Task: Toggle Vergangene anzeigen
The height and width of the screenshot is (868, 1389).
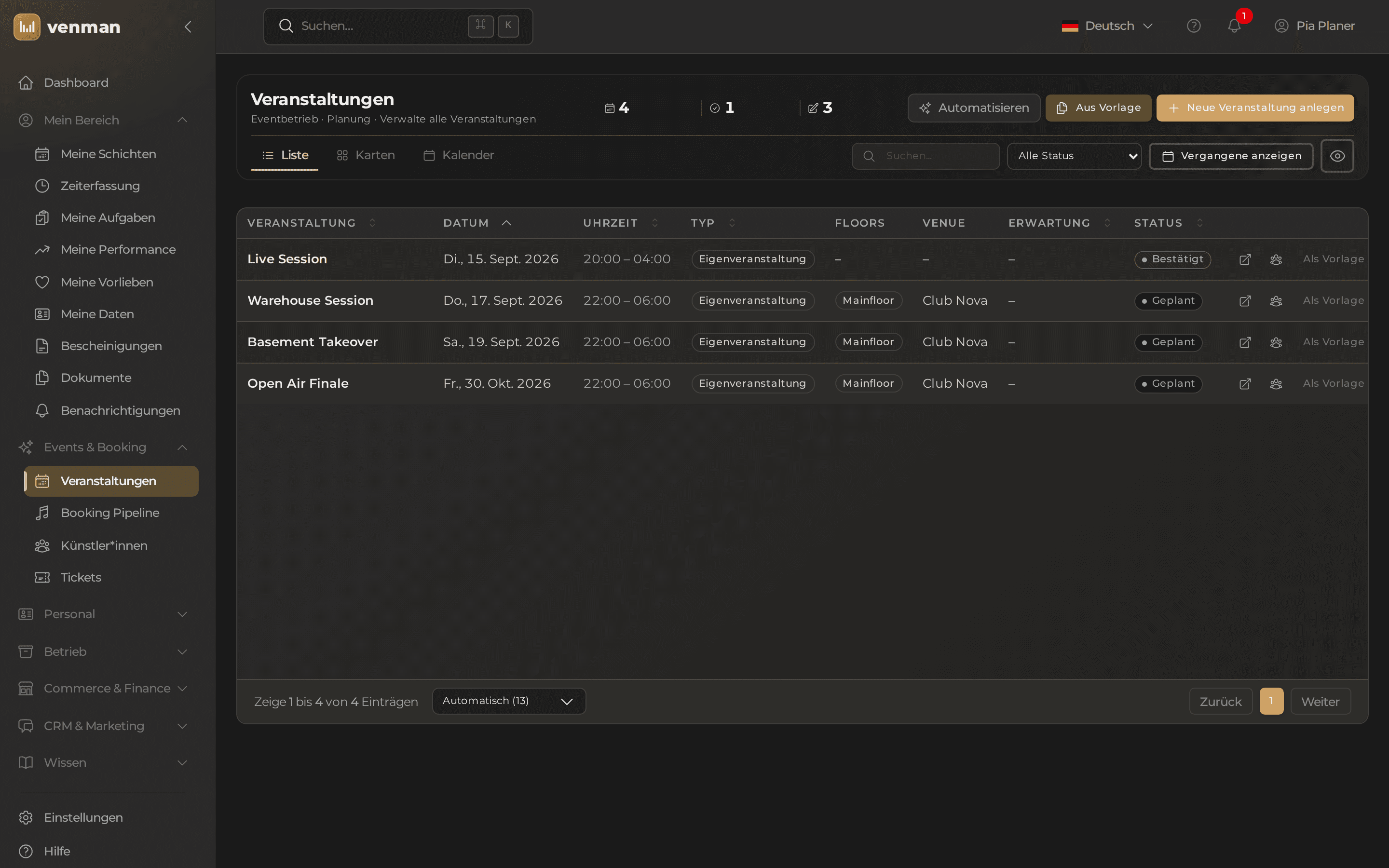Action: click(1231, 156)
